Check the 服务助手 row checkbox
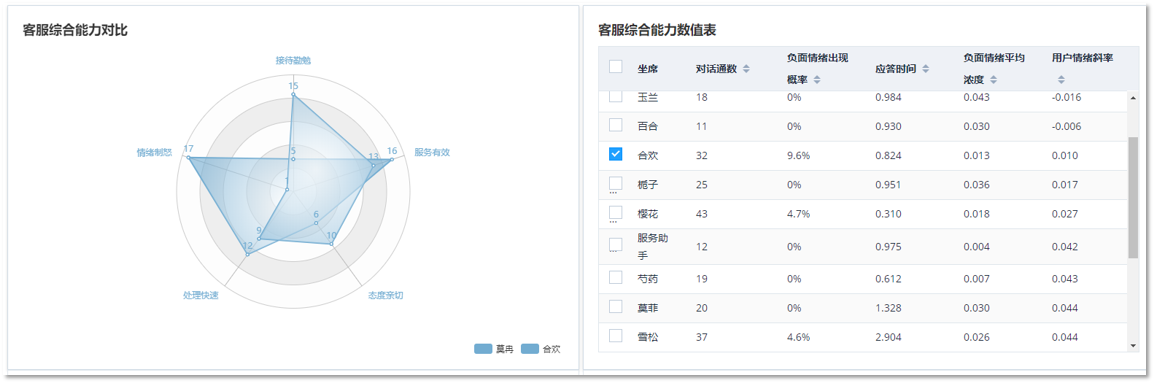The image size is (1155, 384). point(616,245)
